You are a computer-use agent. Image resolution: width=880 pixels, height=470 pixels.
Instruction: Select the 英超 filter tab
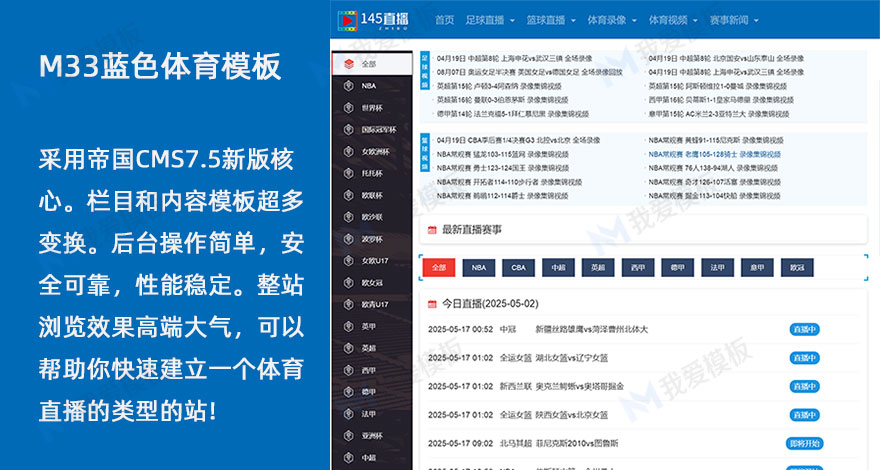(598, 267)
